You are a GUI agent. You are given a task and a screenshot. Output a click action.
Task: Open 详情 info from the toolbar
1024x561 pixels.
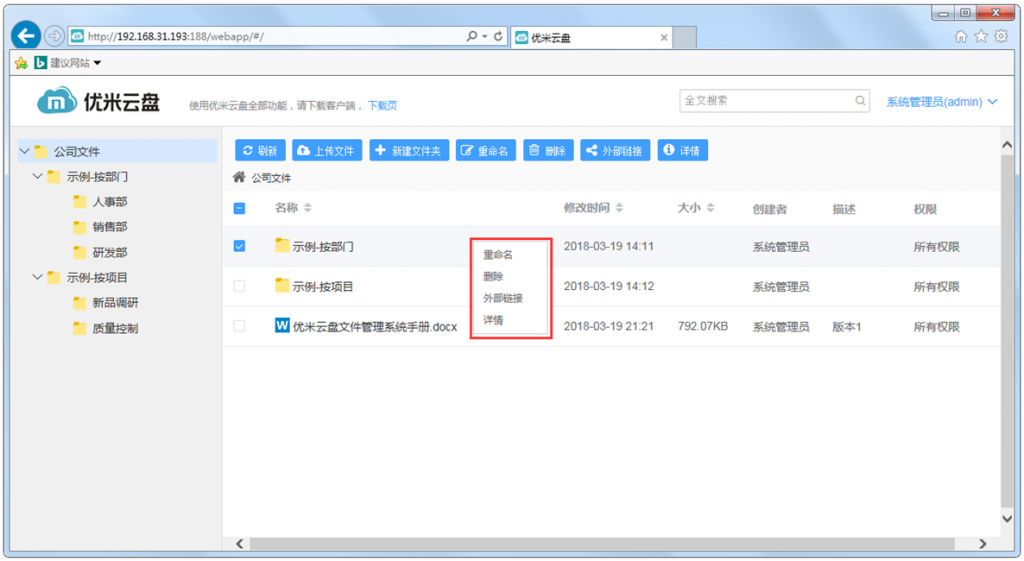pos(682,151)
